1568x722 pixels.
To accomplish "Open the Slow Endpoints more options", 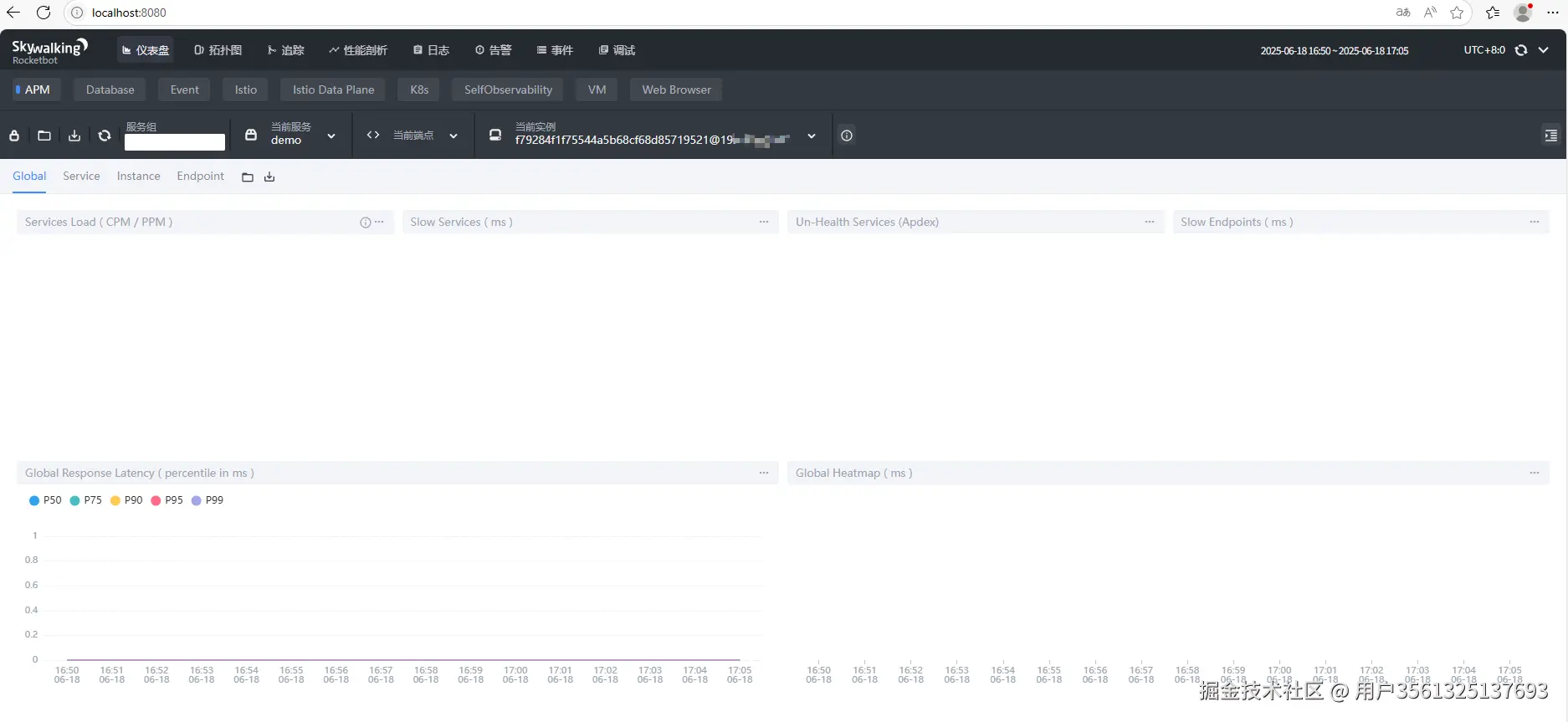I will click(1535, 222).
